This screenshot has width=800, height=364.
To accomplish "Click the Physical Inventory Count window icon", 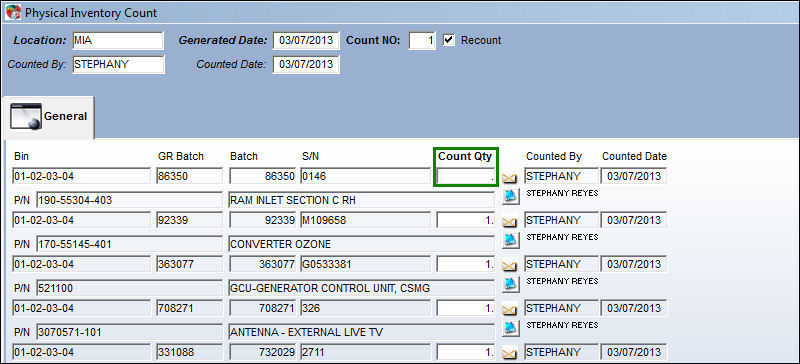I will coord(13,12).
